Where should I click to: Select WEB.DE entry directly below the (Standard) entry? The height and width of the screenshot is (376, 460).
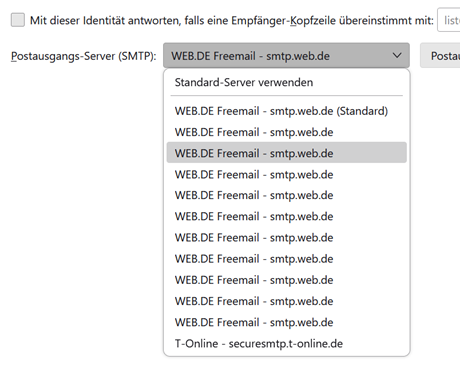pyautogui.click(x=287, y=132)
